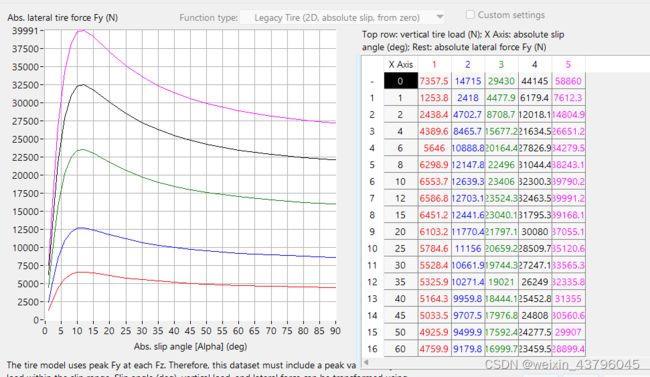Select cell with value 4477.9

click(x=501, y=98)
